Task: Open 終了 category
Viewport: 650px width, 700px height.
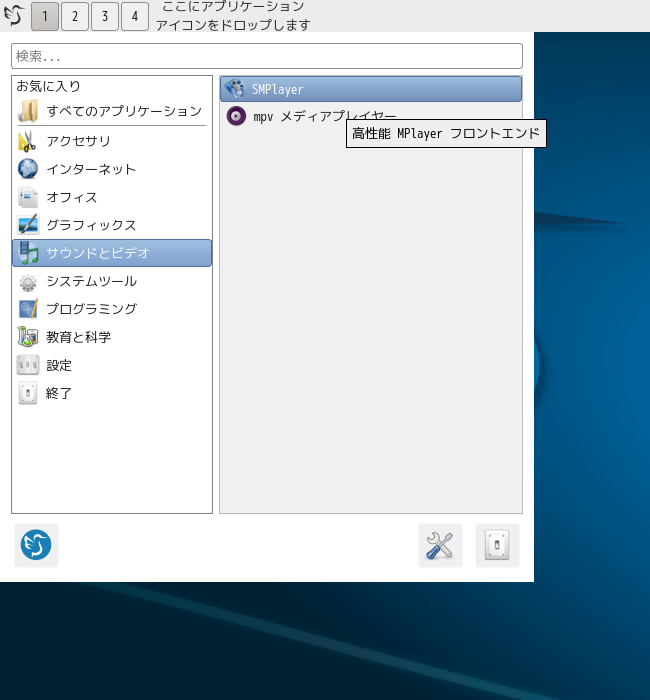Action: pyautogui.click(x=112, y=393)
